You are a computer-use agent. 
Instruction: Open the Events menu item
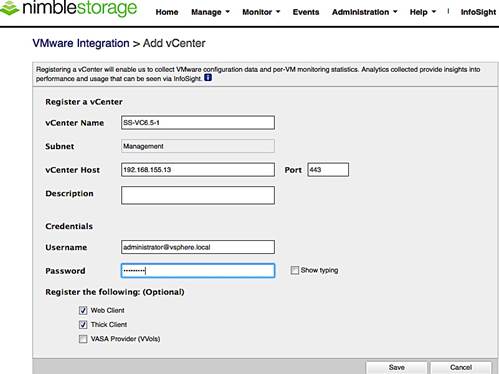[306, 12]
